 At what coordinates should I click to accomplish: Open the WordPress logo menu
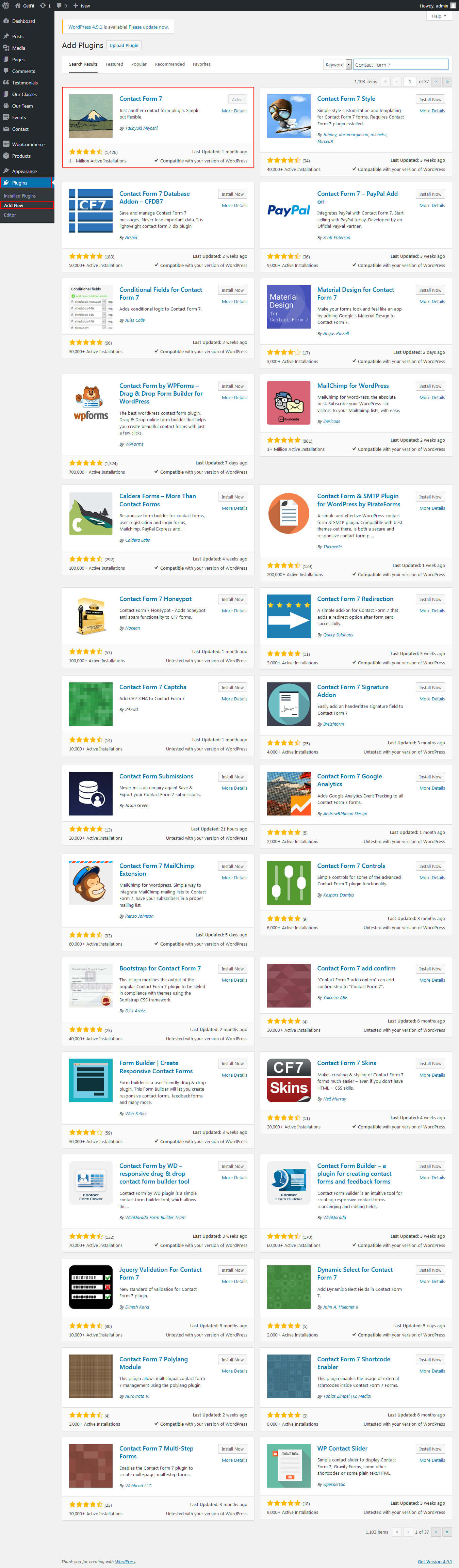[5, 5]
